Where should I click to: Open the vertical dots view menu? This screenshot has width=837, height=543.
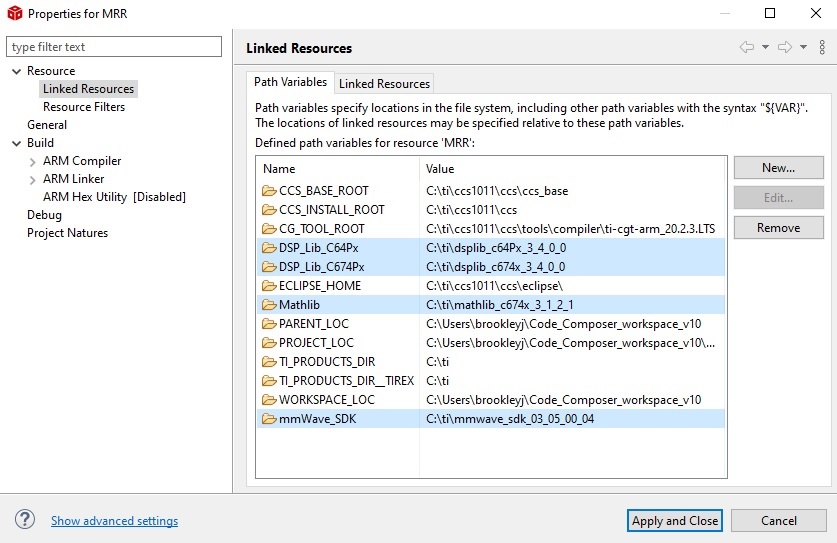(x=822, y=48)
